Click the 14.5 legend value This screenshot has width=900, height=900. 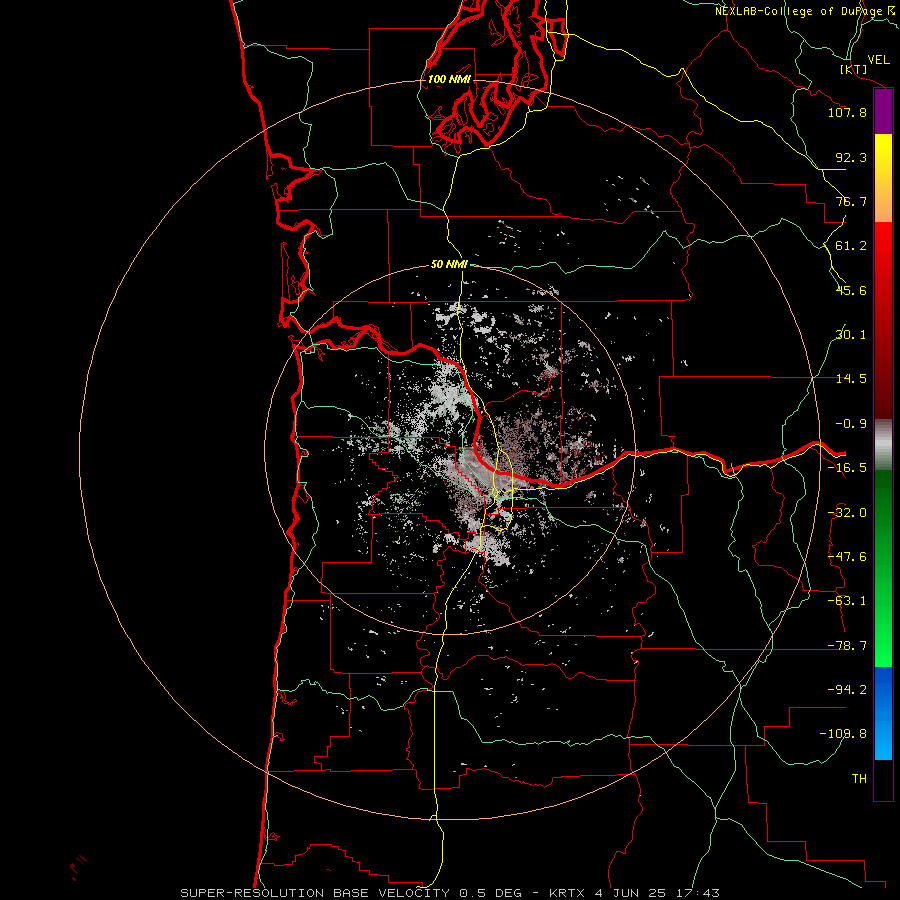coord(851,379)
